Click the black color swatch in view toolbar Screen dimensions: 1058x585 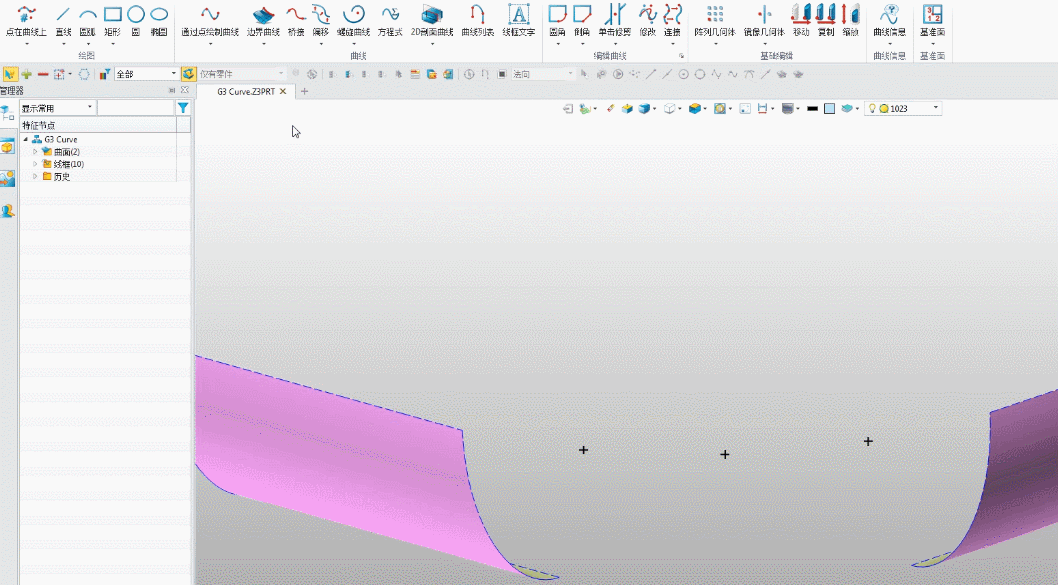coord(812,108)
